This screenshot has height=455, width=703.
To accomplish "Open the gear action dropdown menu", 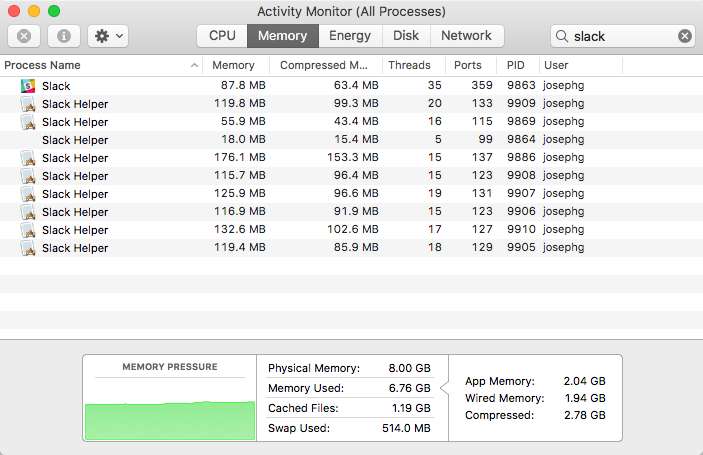I will coord(107,36).
